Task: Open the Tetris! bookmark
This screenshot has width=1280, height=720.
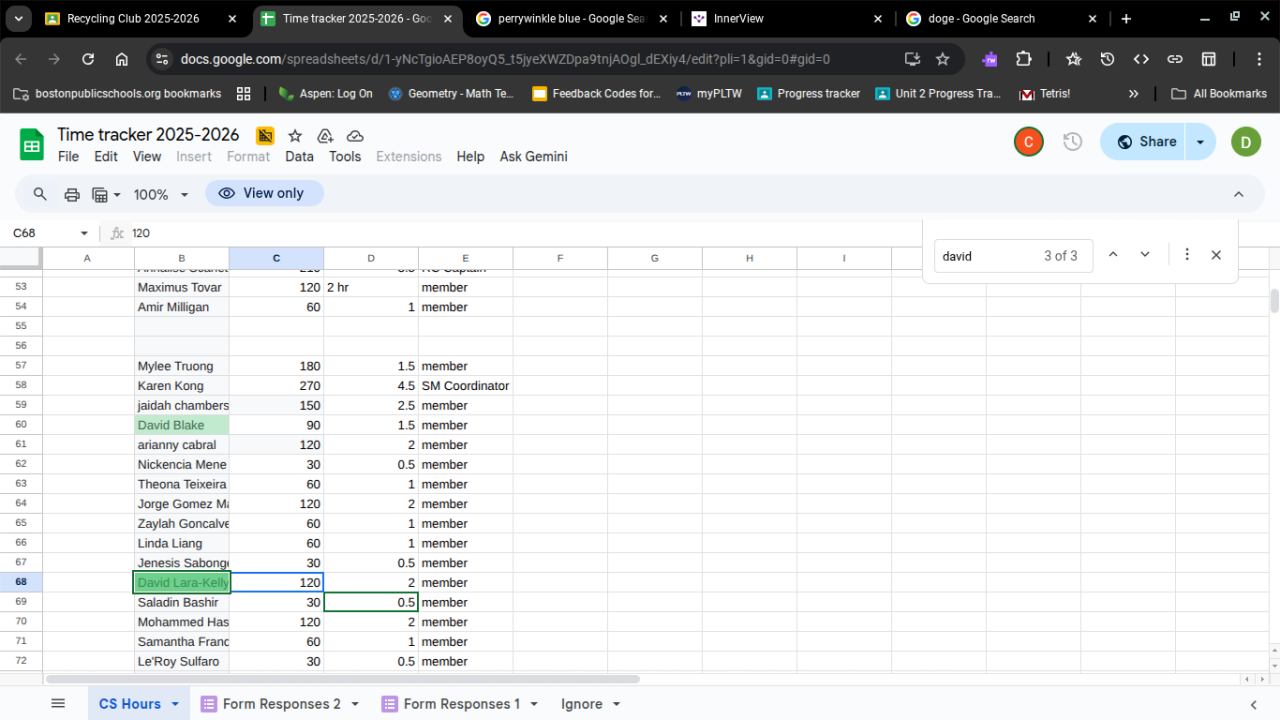Action: (x=1045, y=94)
